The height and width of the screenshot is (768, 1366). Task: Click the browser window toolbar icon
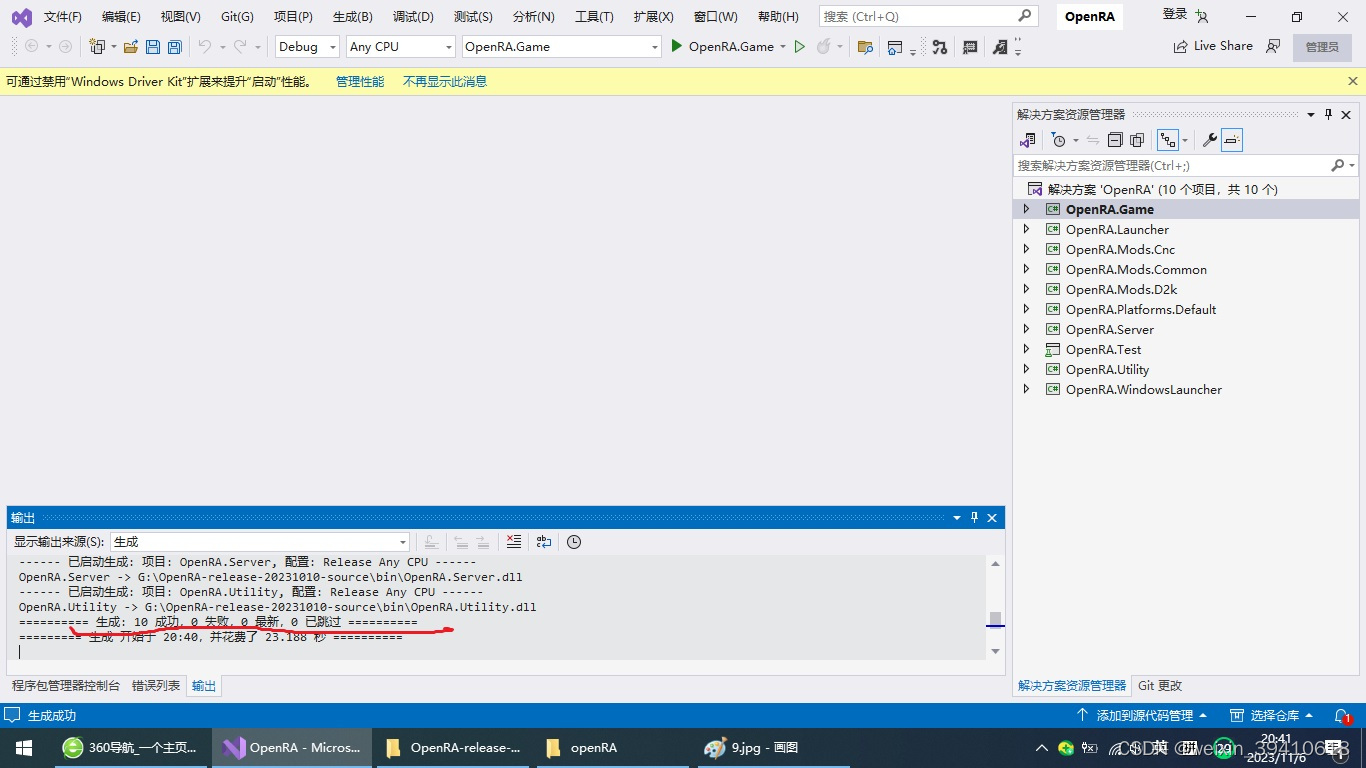click(x=895, y=47)
